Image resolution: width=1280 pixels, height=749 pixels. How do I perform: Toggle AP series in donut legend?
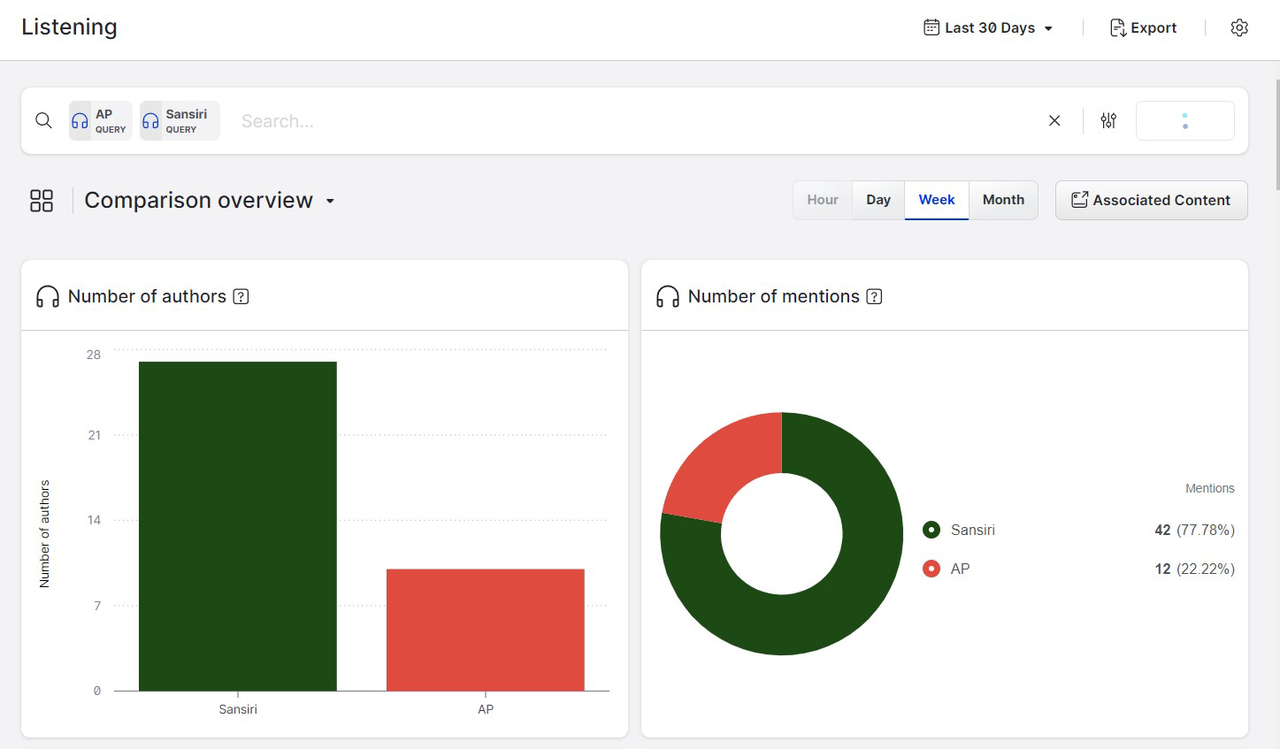point(932,569)
